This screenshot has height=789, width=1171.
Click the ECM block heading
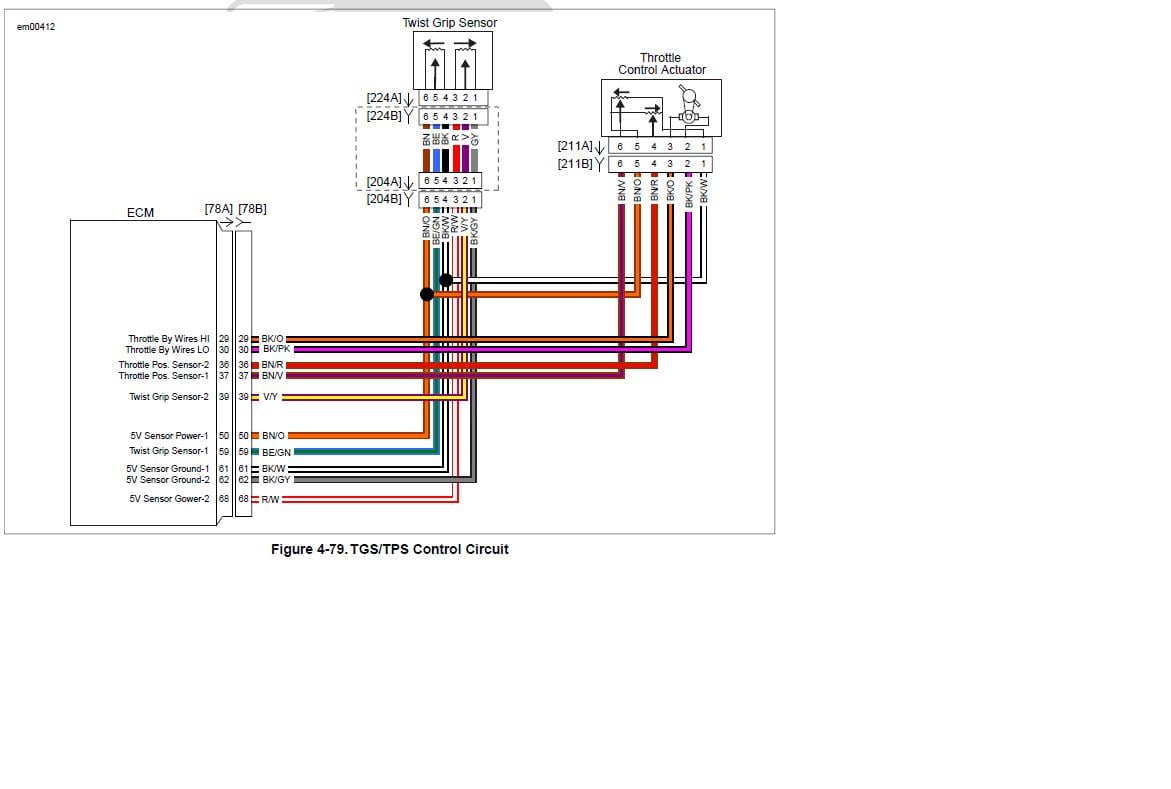(140, 213)
